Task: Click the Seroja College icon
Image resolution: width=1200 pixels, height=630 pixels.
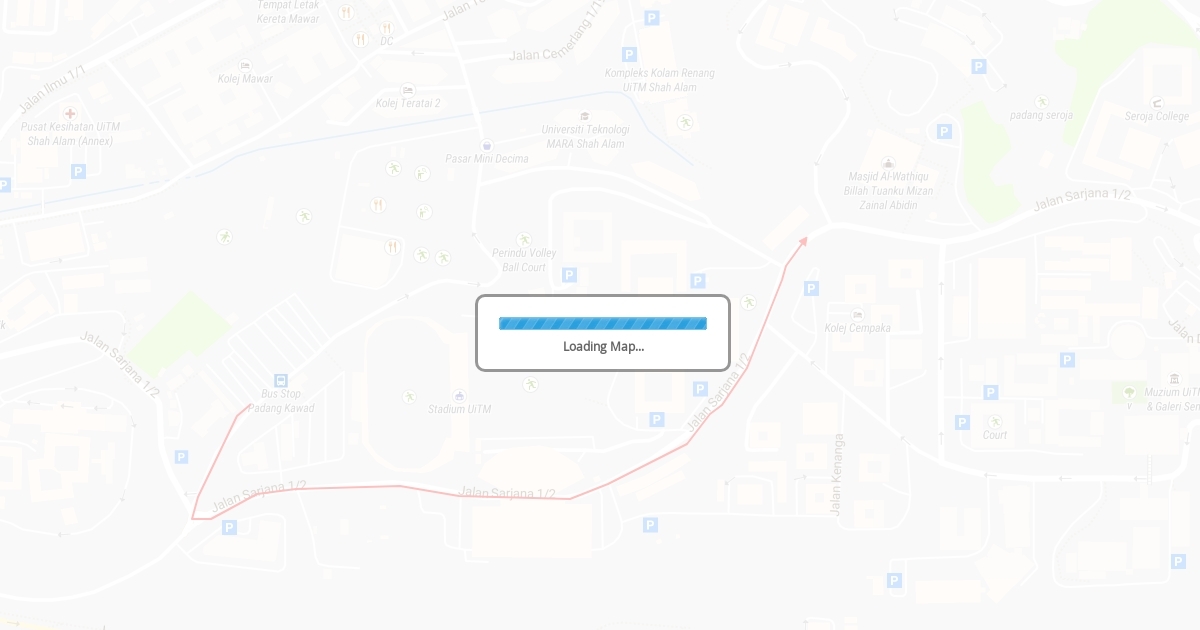Action: [1157, 103]
